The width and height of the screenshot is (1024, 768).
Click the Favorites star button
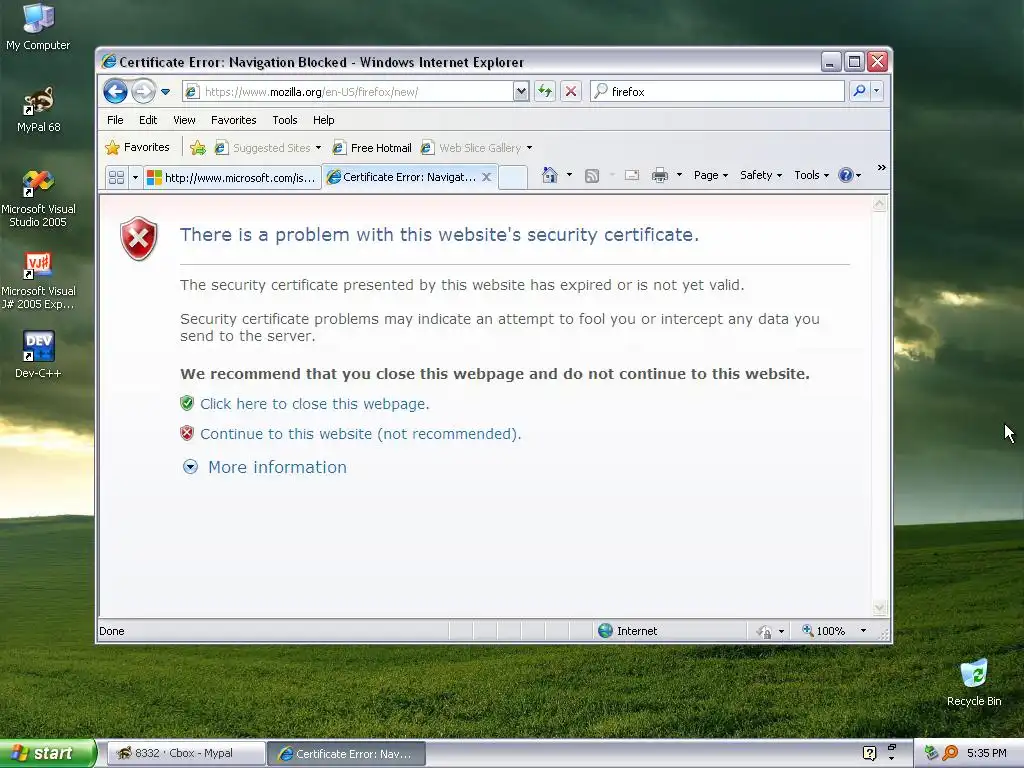(x=137, y=148)
